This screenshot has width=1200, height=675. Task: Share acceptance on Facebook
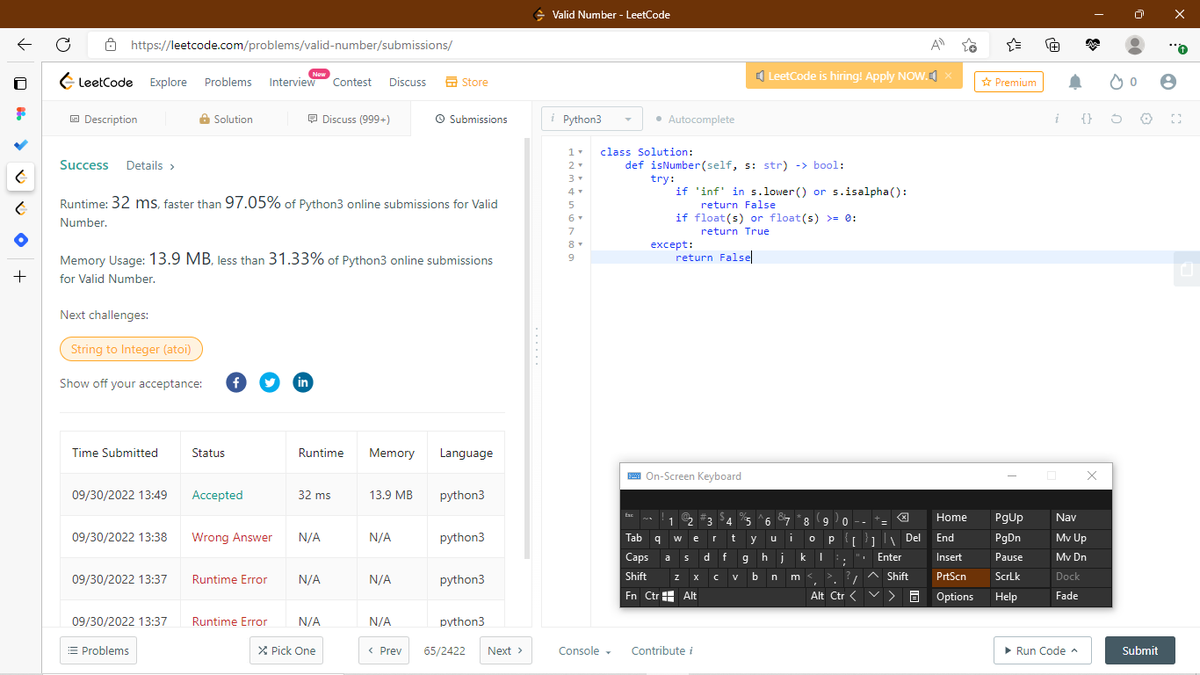click(236, 383)
